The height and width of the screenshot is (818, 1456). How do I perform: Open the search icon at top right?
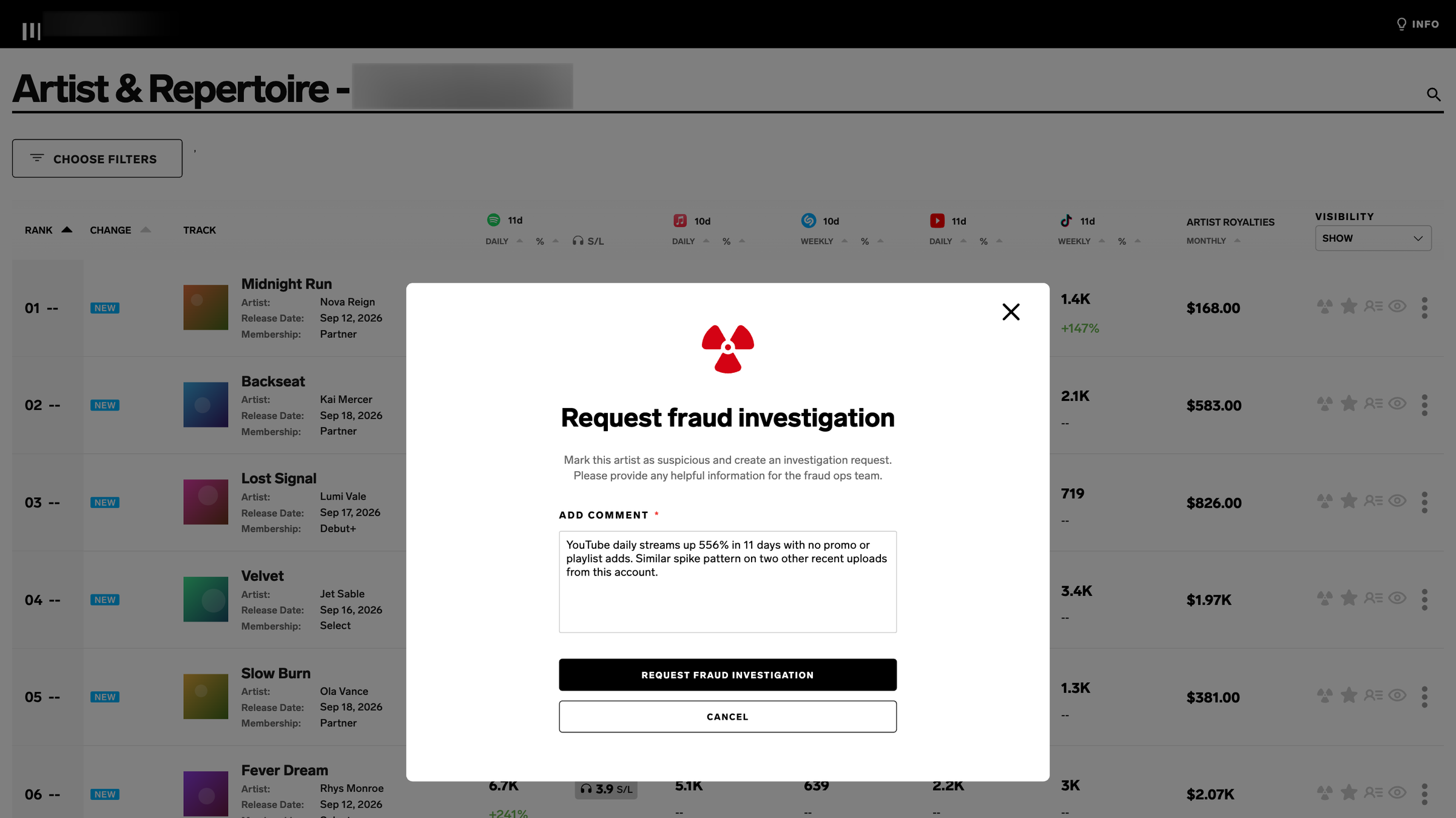coord(1433,94)
